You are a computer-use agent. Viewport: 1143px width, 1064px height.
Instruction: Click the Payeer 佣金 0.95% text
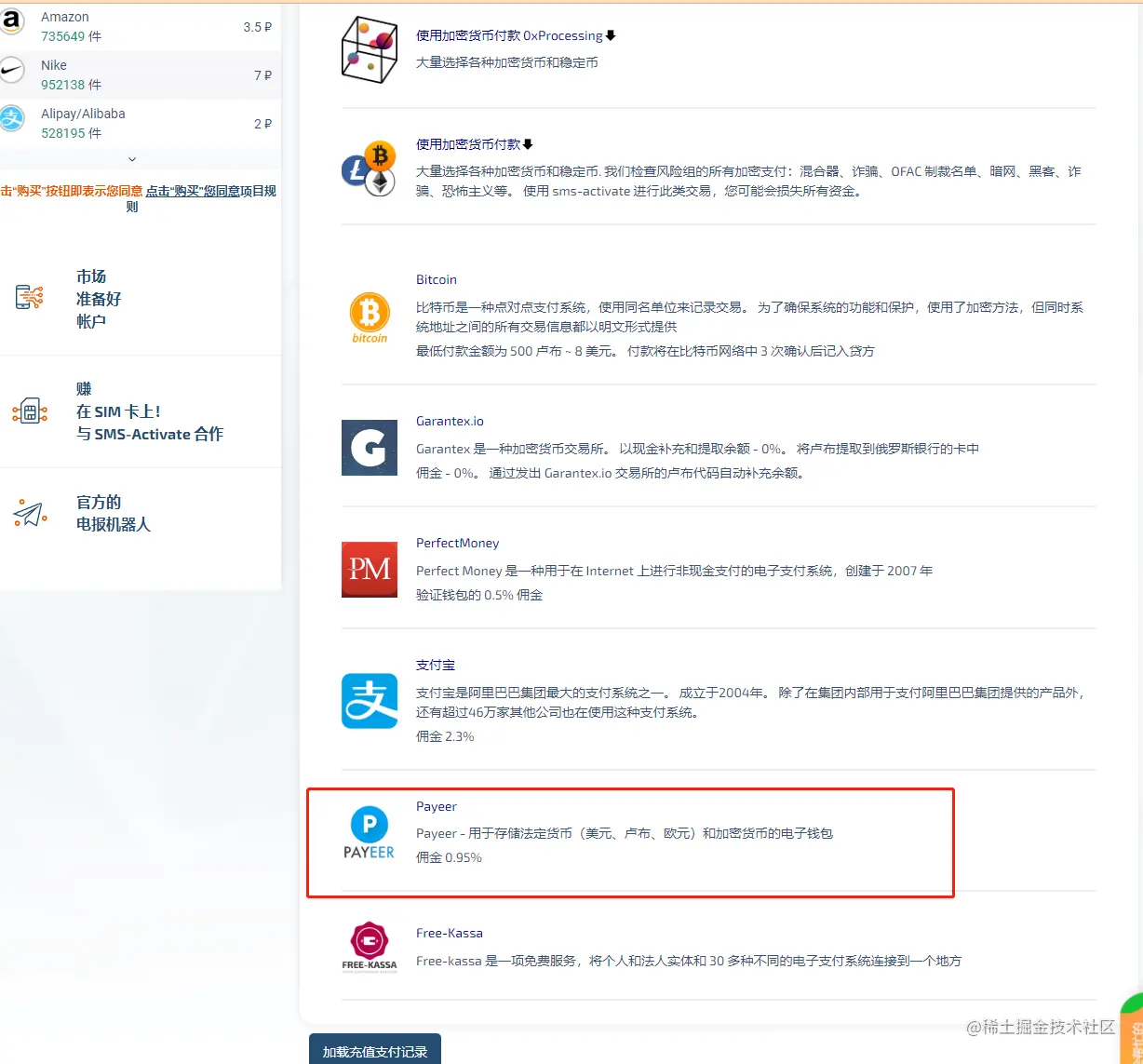449,857
